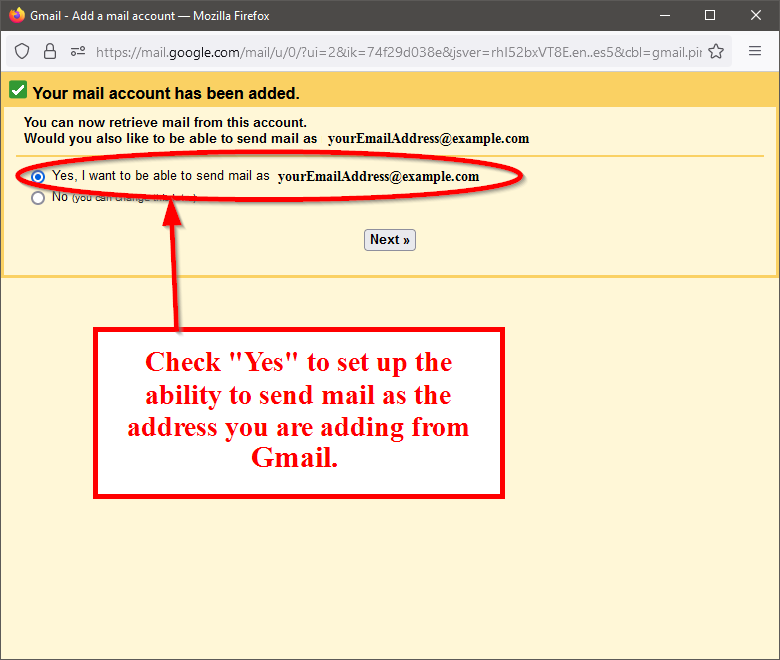
Task: Click the Firefox logo in the title bar
Action: pos(16,15)
